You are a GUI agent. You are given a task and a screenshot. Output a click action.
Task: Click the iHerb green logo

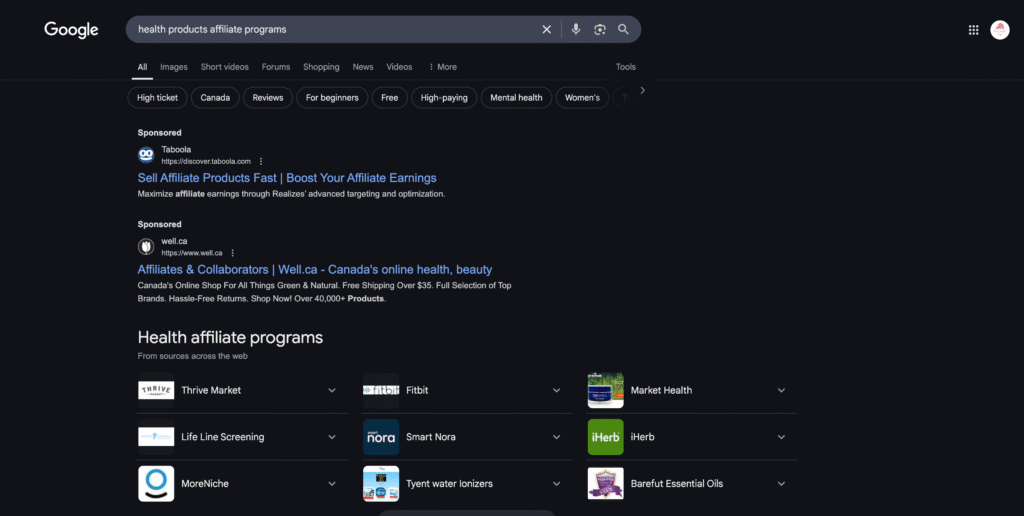click(605, 437)
